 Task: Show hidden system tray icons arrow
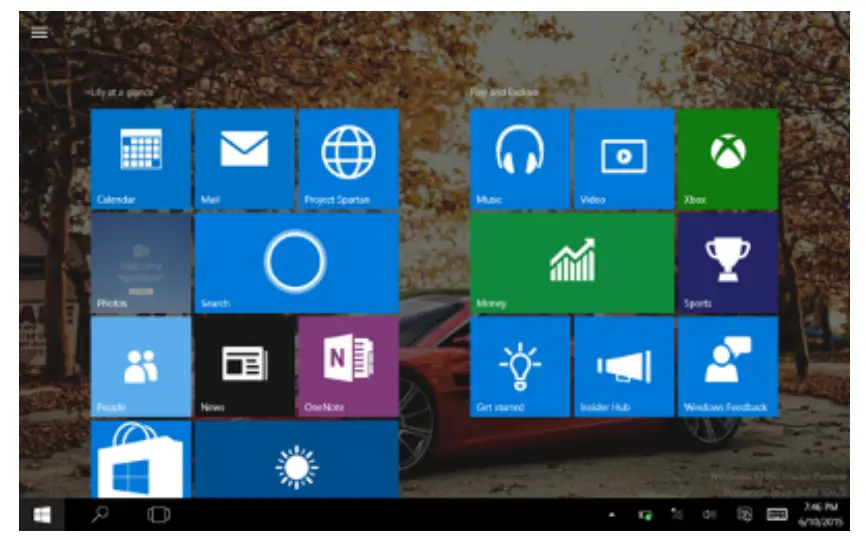coord(611,515)
